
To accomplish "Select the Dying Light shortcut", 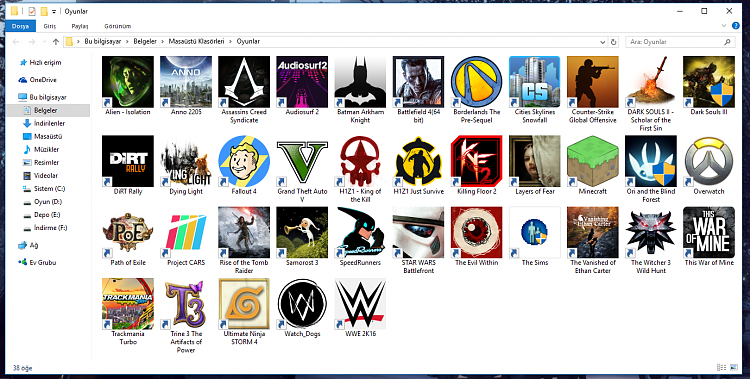I will tap(186, 161).
